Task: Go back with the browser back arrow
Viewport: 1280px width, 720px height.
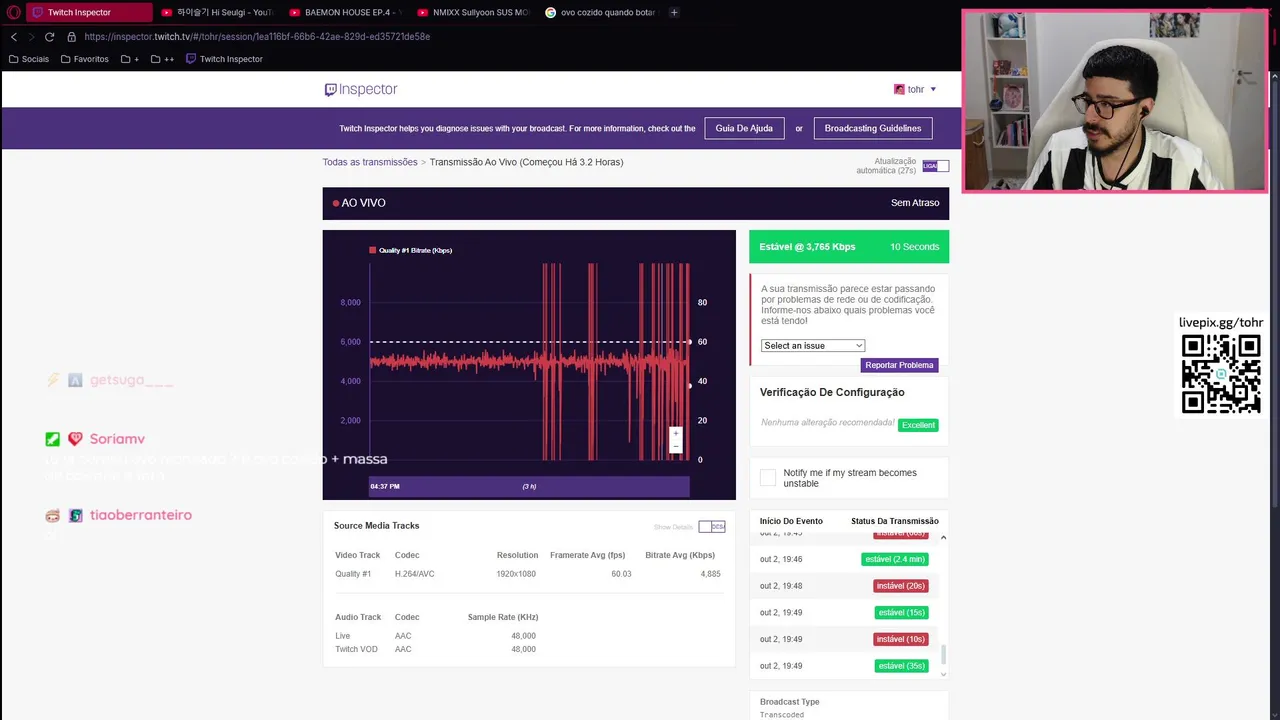Action: point(14,37)
